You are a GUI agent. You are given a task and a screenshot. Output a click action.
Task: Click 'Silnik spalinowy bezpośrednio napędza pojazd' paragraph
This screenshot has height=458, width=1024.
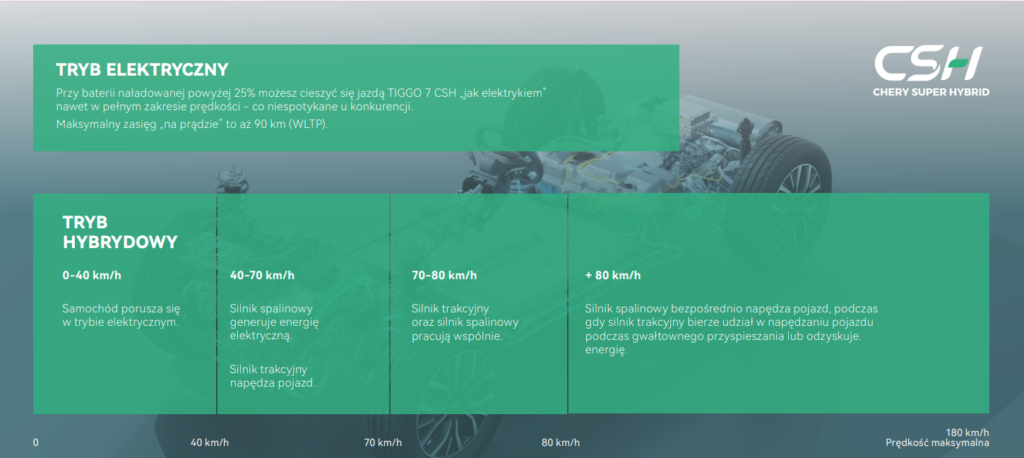coord(730,330)
